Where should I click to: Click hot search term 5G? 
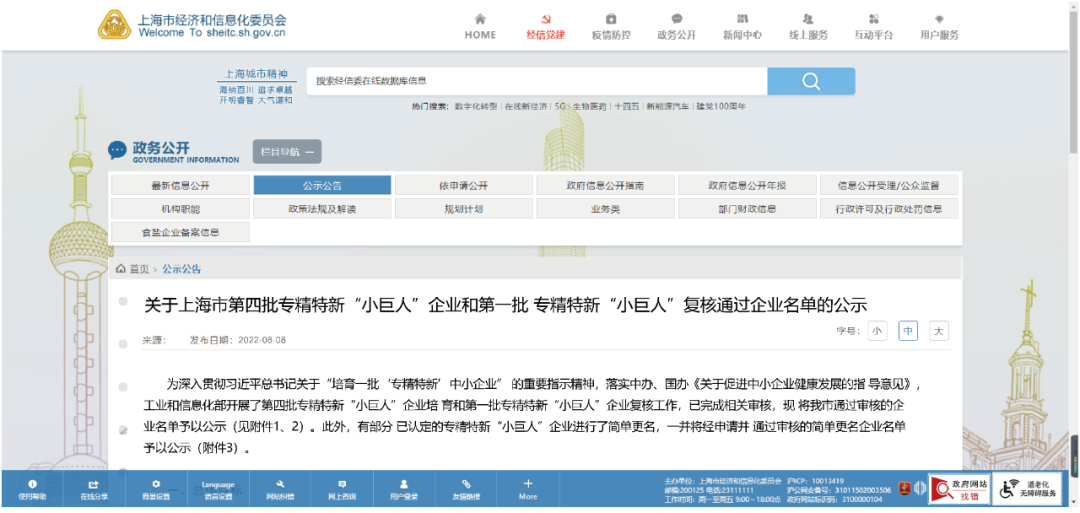[x=559, y=107]
